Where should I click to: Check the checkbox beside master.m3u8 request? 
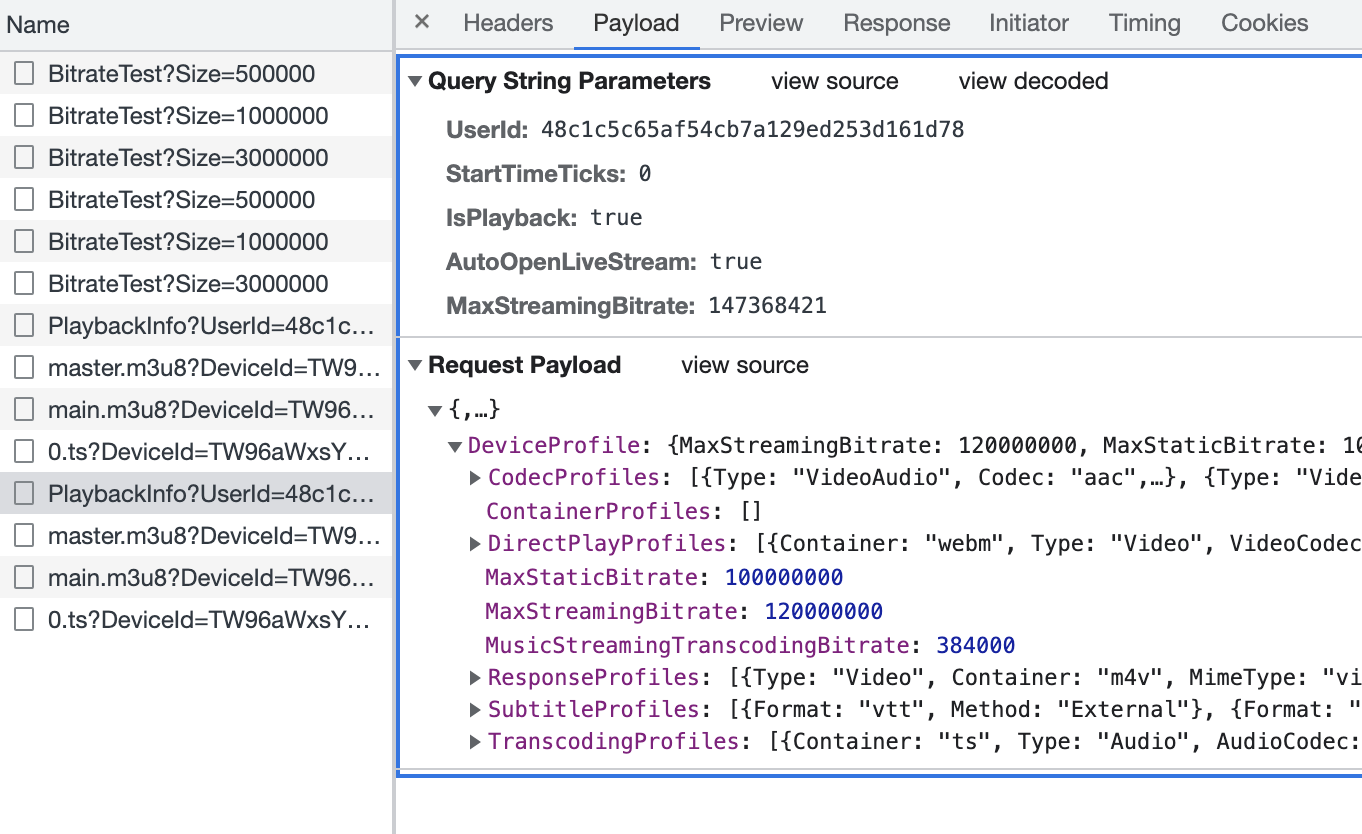(24, 367)
